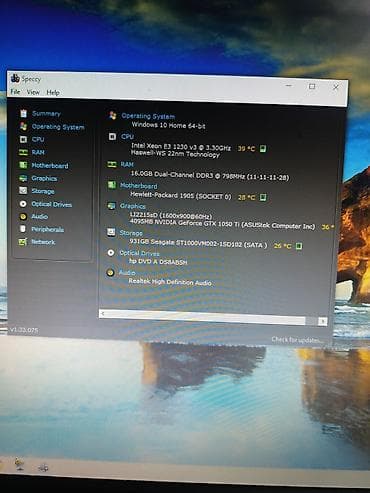Click the Storage drive icon in sidebar

23,191
